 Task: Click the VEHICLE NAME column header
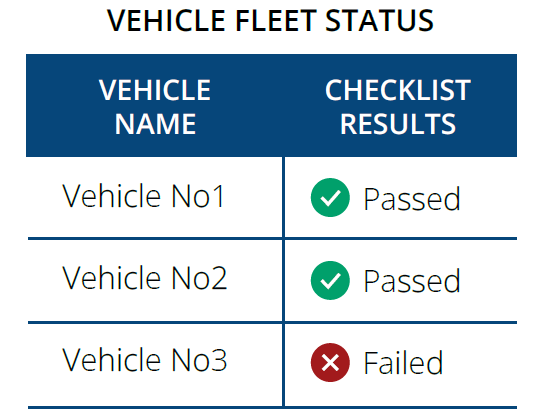pyautogui.click(x=155, y=107)
